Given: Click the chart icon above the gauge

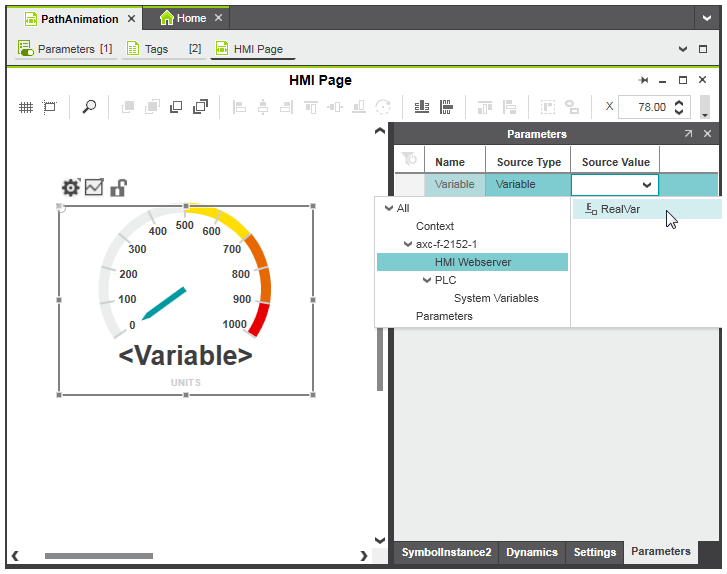Looking at the screenshot, I should coord(94,187).
